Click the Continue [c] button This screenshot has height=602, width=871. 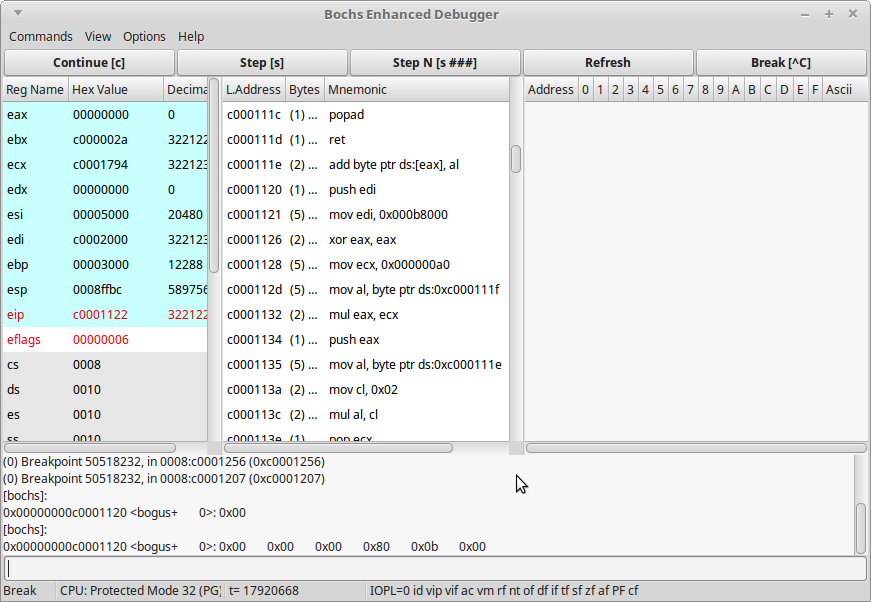(89, 63)
